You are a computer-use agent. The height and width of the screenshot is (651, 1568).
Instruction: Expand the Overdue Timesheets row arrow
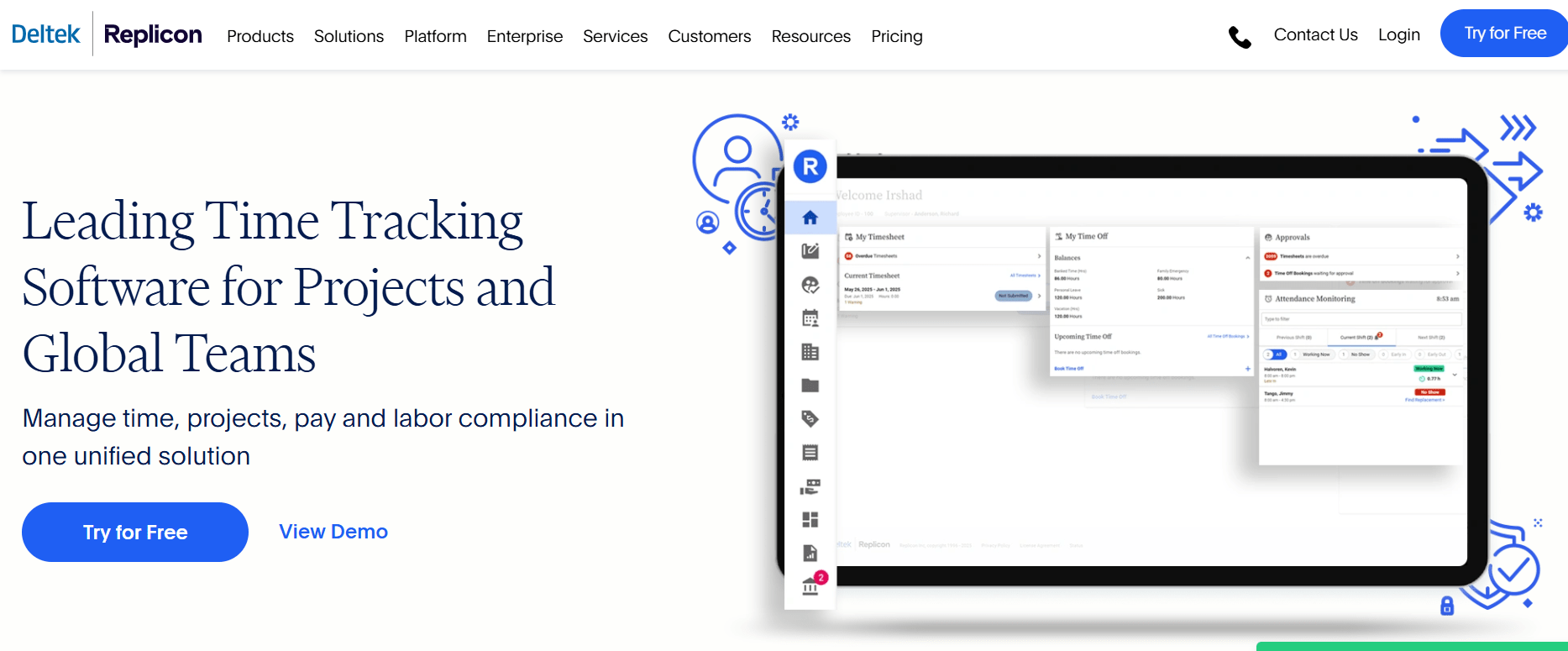tap(1039, 256)
